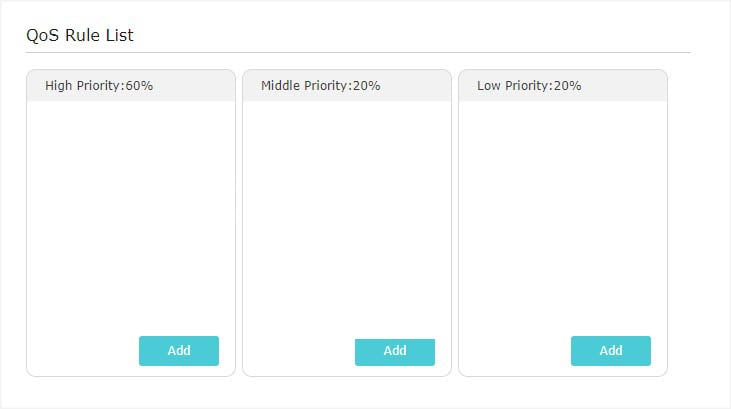Add a rule to Middle Priority

pos(395,352)
